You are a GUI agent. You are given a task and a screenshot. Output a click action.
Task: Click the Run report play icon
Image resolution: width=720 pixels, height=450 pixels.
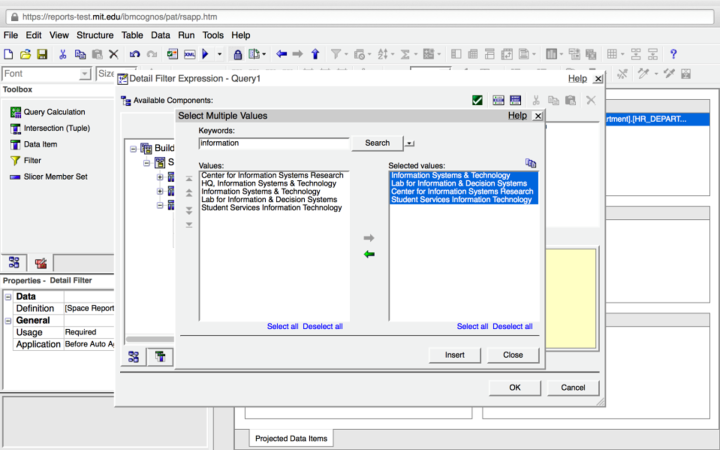[205, 54]
